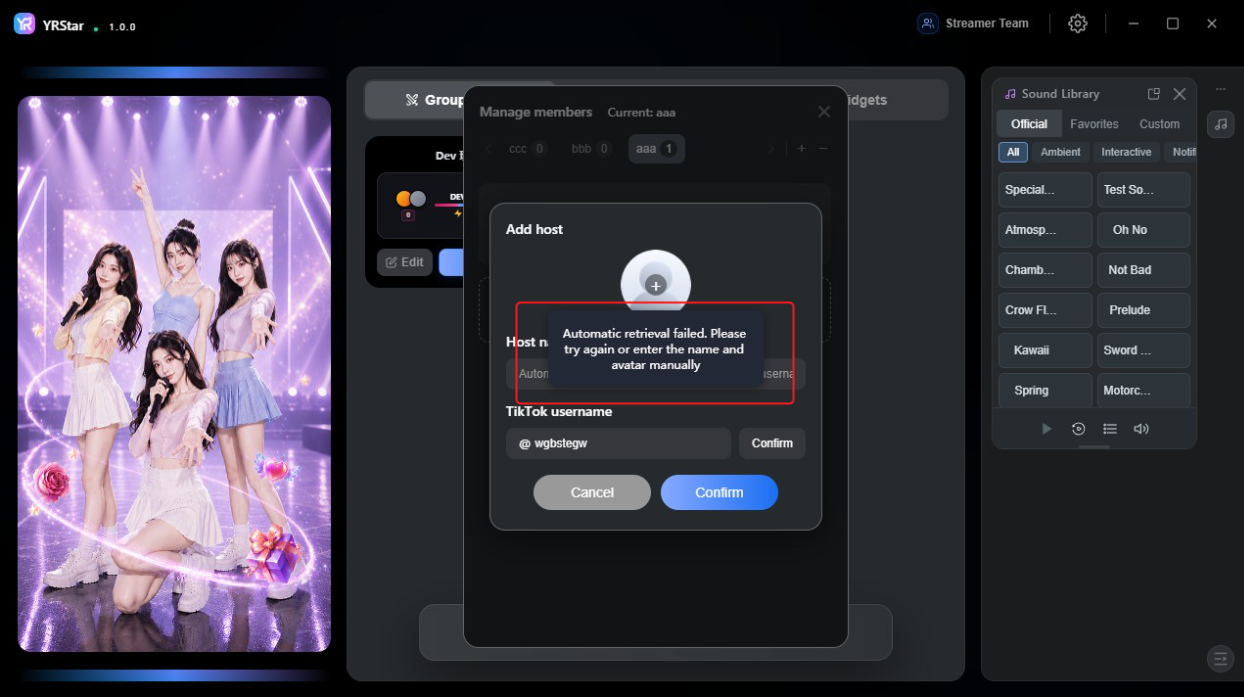Open the three-dots menu beside Sound Library
Viewport: 1244px width, 697px height.
pos(1220,89)
